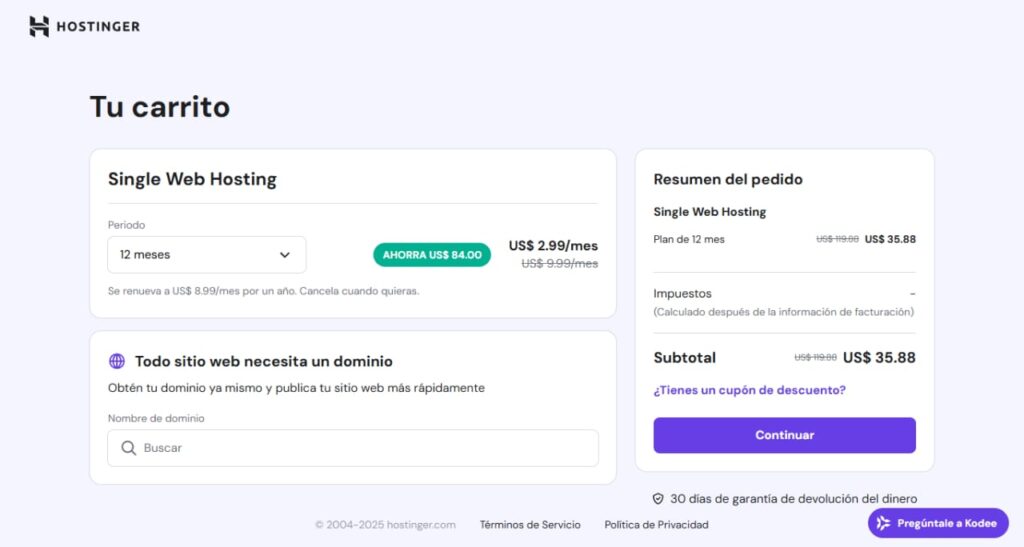Screen dimensions: 1024x547
Task: Click the shield icon next to guarantee text
Action: (x=658, y=498)
